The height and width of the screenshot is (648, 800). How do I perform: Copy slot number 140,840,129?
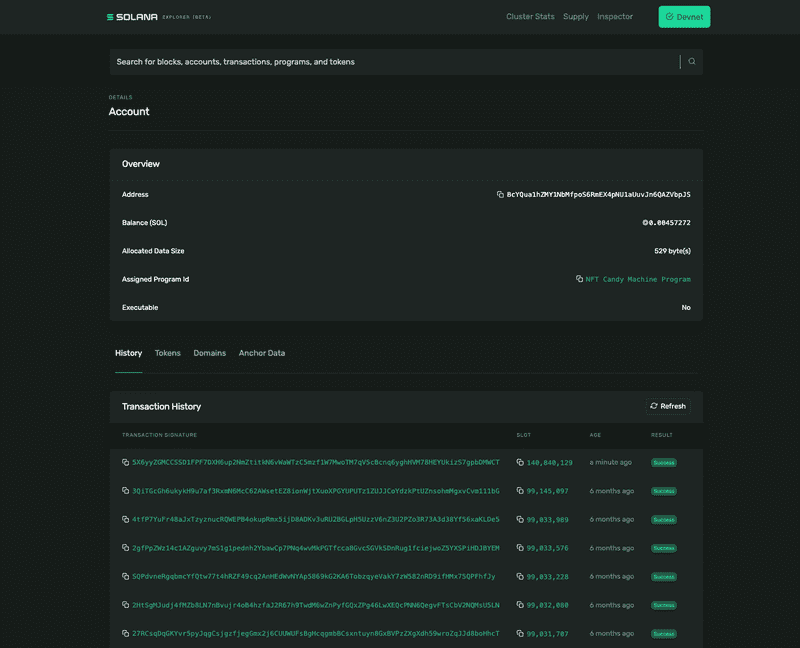coord(520,462)
